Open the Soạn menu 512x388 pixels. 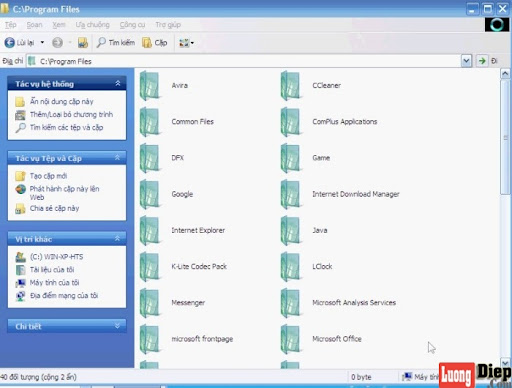(34, 25)
